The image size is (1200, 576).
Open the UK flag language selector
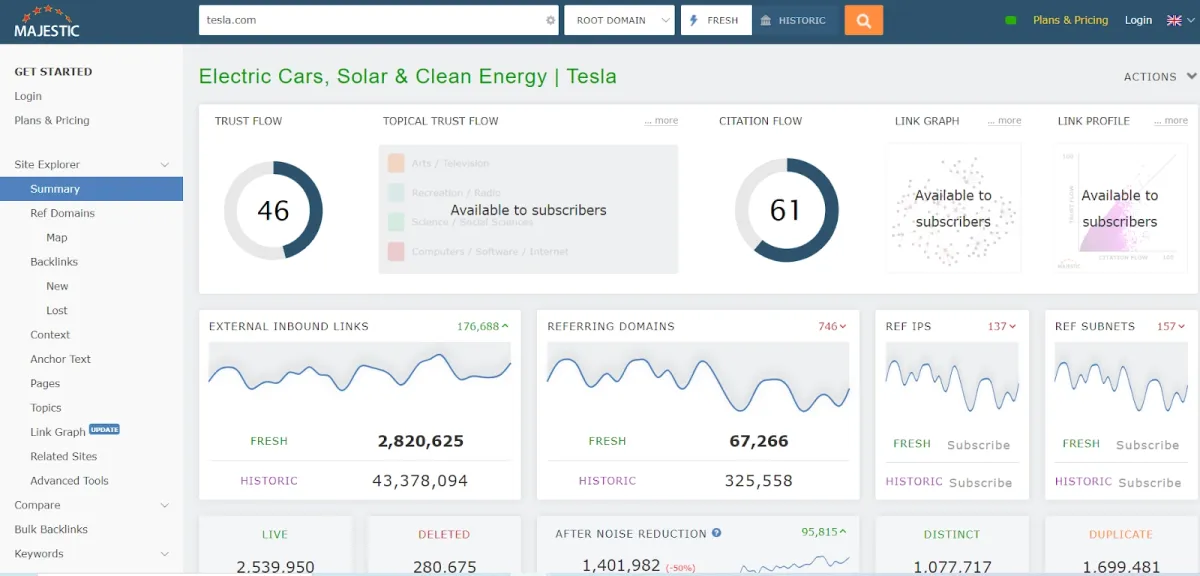point(1180,20)
